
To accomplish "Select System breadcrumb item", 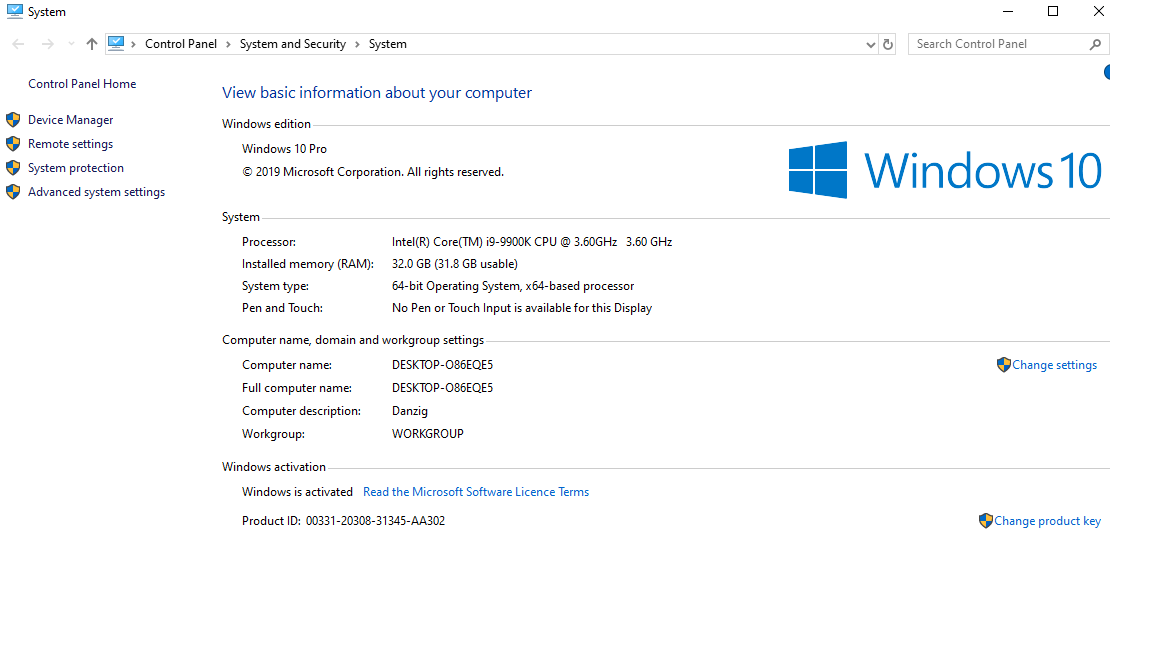I will tap(388, 44).
